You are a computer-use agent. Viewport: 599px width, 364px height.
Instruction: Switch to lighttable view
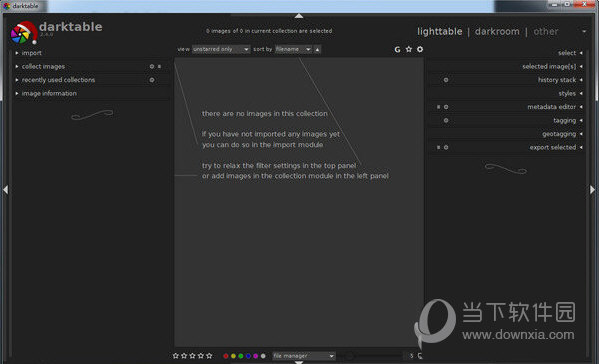point(440,32)
